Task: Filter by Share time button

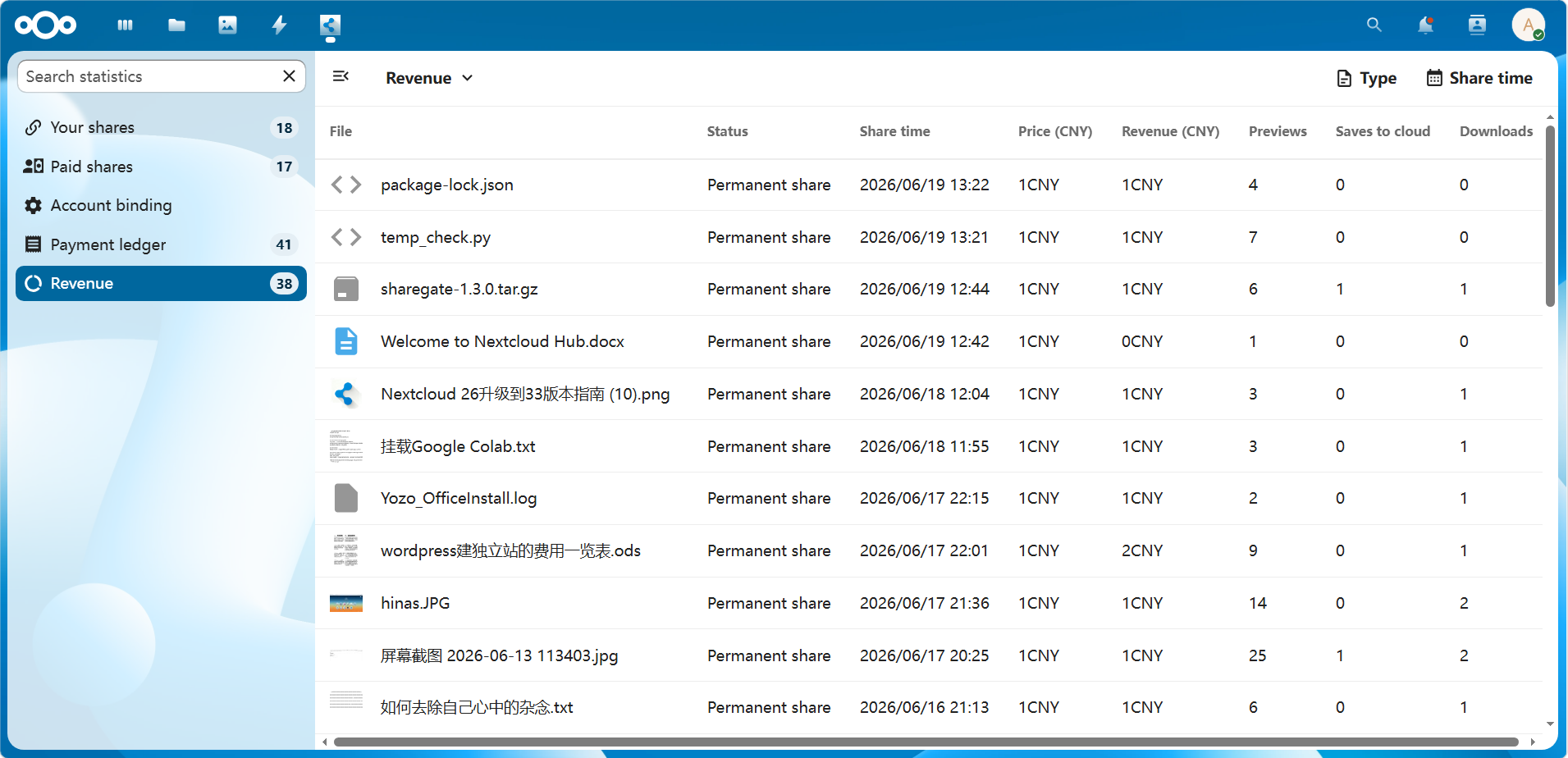Action: pyautogui.click(x=1479, y=78)
